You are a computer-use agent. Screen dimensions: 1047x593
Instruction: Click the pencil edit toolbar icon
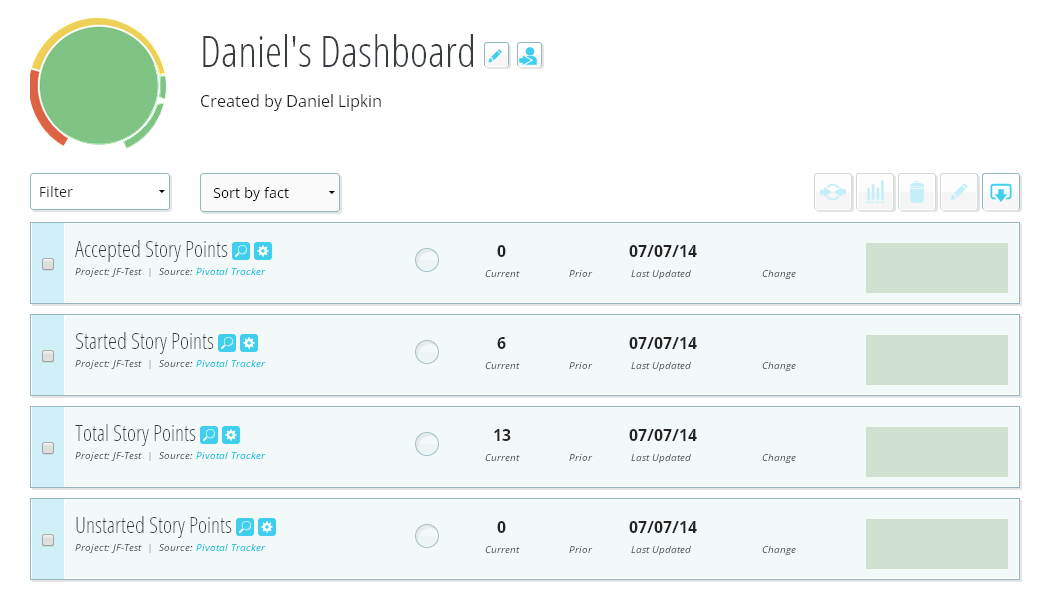click(958, 192)
